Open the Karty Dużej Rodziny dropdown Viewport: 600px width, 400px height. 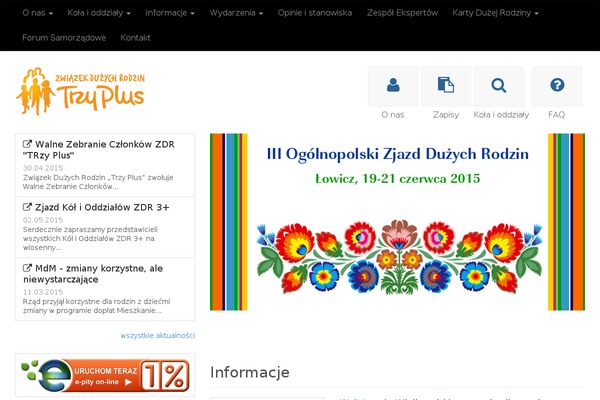tap(495, 13)
